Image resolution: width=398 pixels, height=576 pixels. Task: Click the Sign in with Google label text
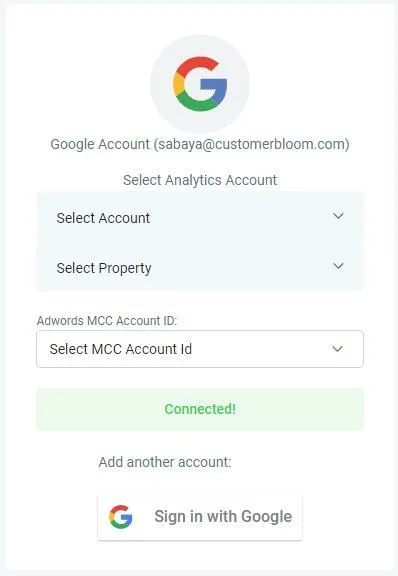223,516
